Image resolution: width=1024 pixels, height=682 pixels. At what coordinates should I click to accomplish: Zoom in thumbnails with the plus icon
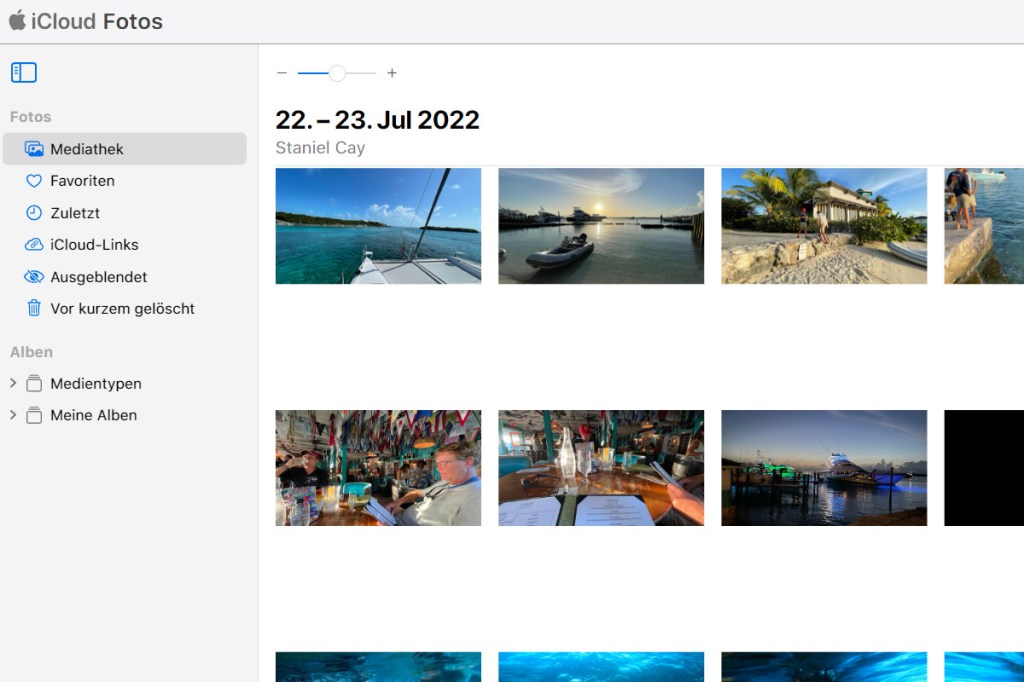tap(392, 73)
